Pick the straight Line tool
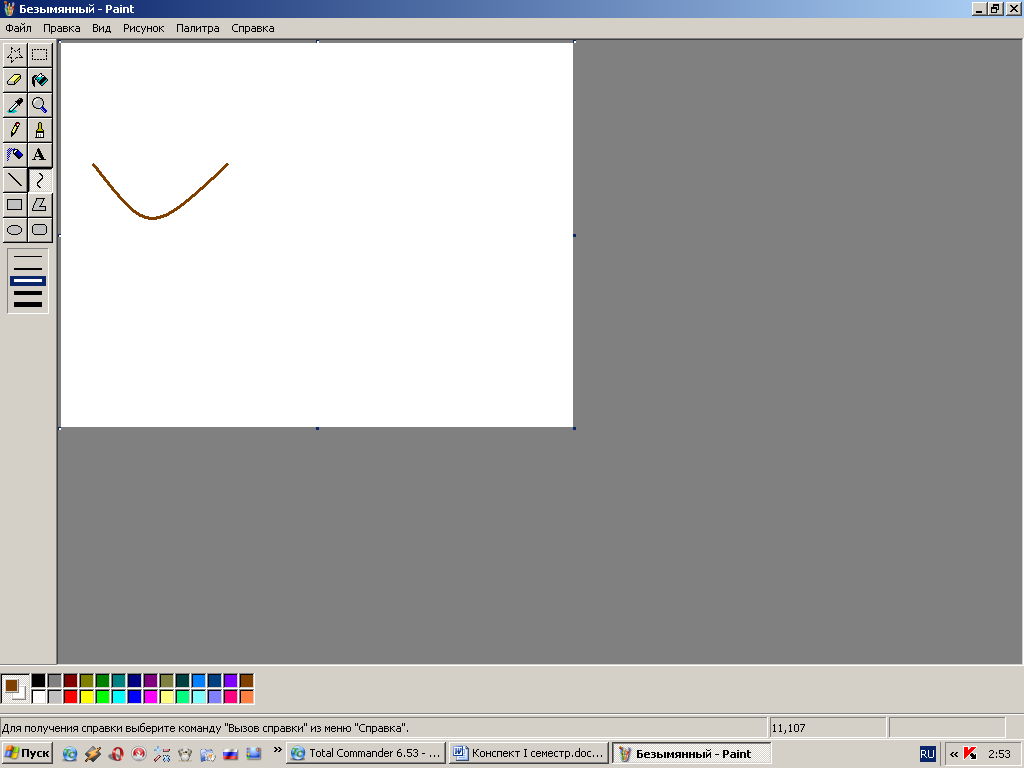Image resolution: width=1024 pixels, height=768 pixels. click(x=15, y=180)
